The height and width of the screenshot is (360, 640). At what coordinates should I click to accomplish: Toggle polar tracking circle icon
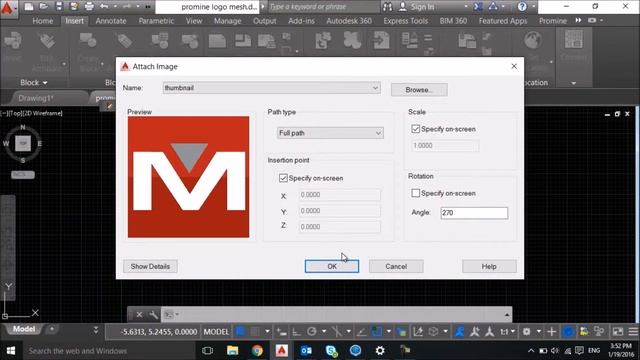(x=312, y=331)
